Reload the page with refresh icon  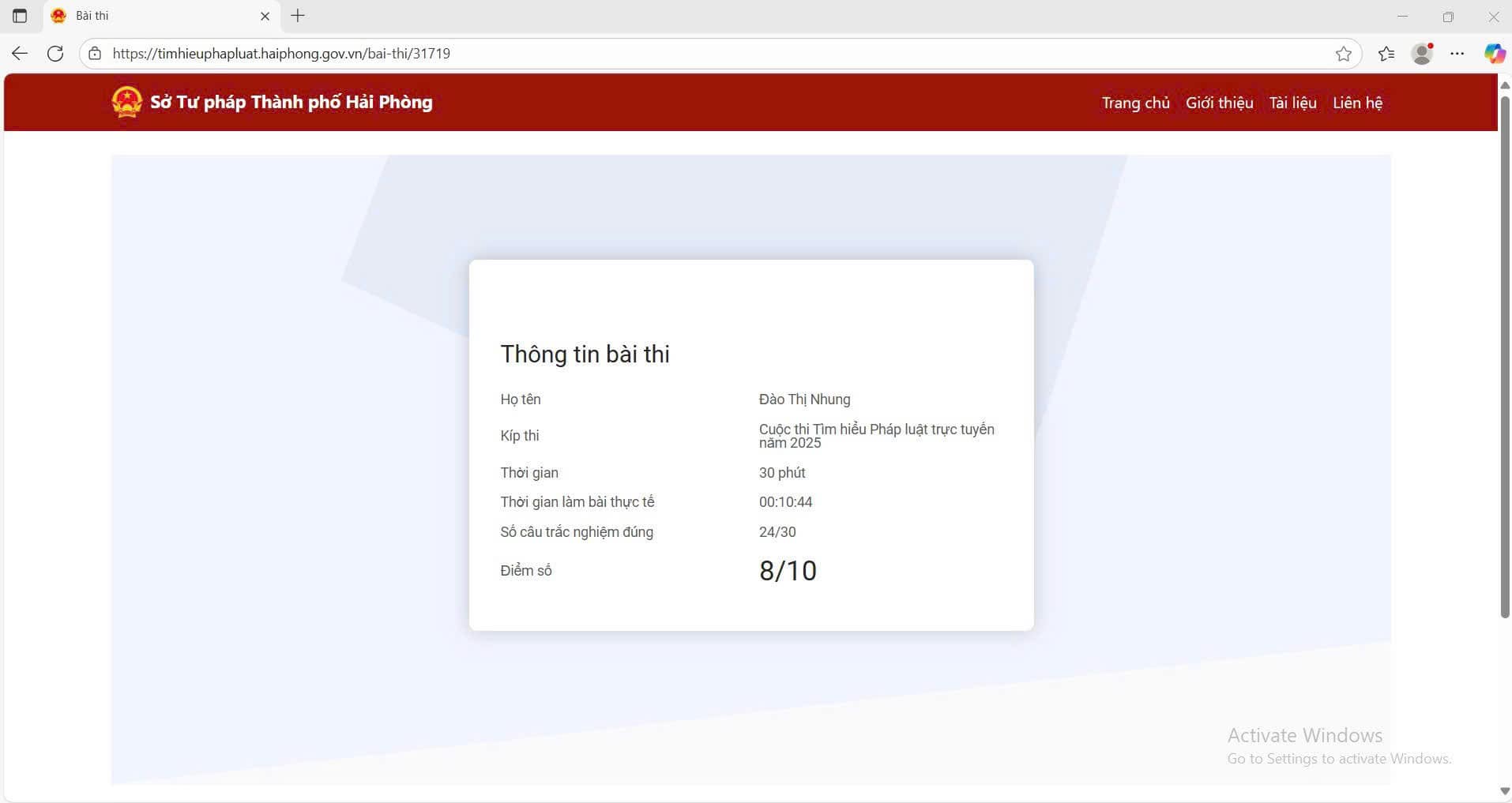(55, 54)
